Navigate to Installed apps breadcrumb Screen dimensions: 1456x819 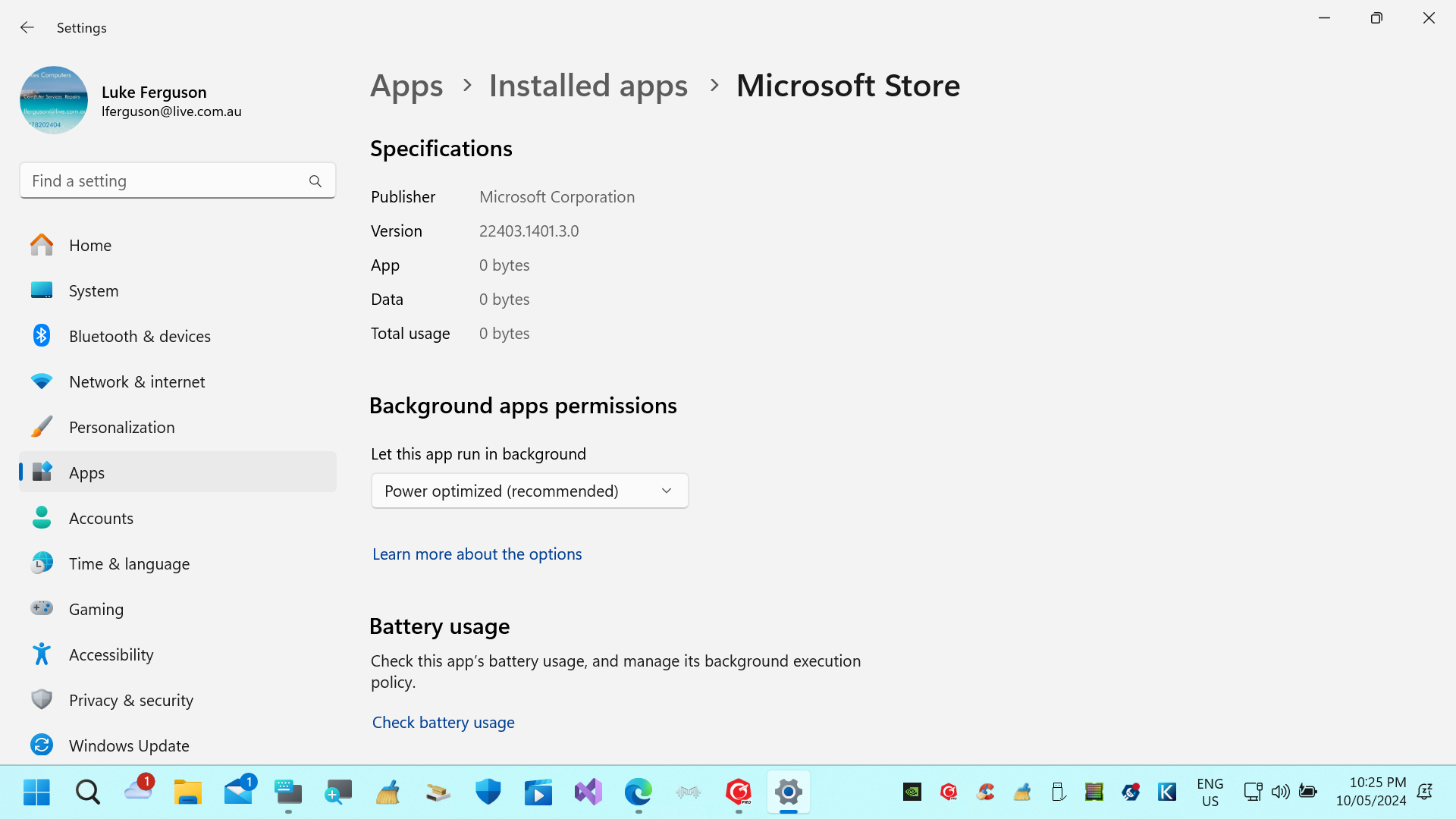point(588,86)
